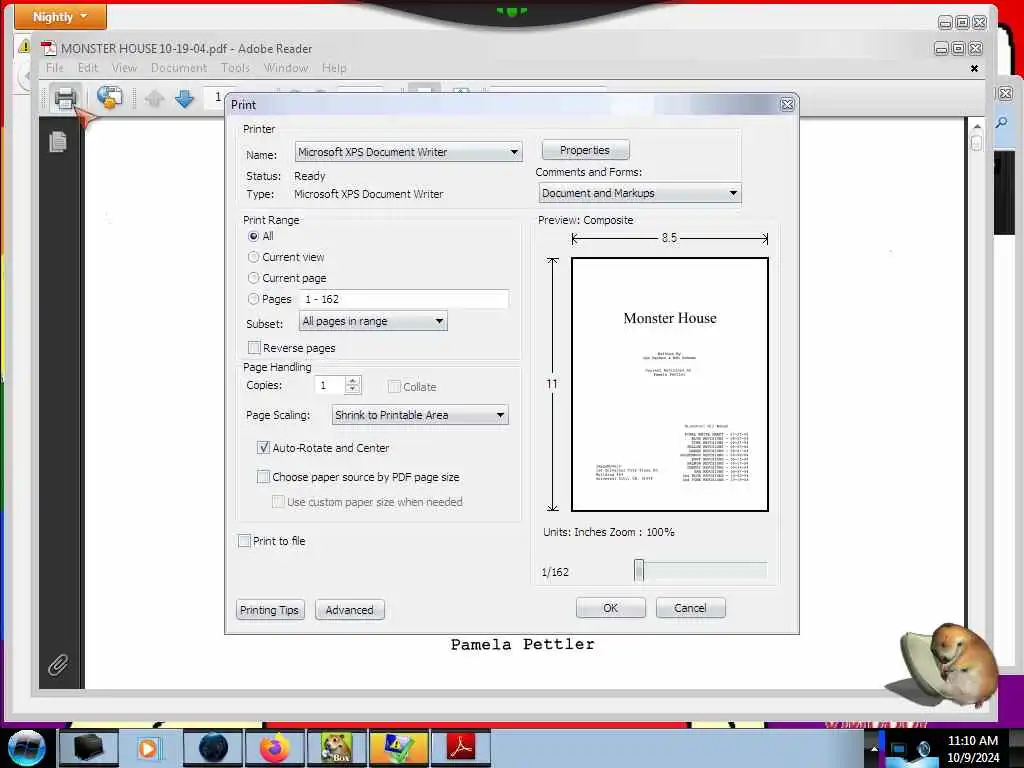Click the yellow warning icon beside the Reader title
Viewport: 1024px width, 768px height.
pos(24,46)
